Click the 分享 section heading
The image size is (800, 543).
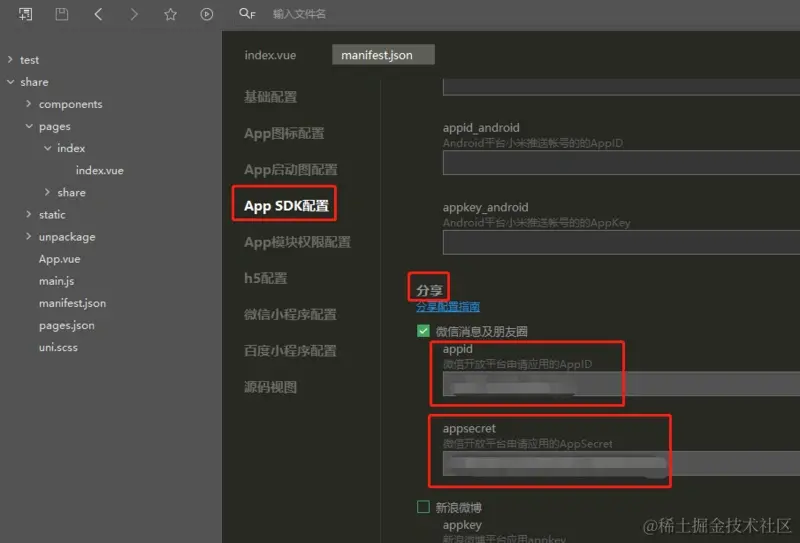pyautogui.click(x=429, y=290)
